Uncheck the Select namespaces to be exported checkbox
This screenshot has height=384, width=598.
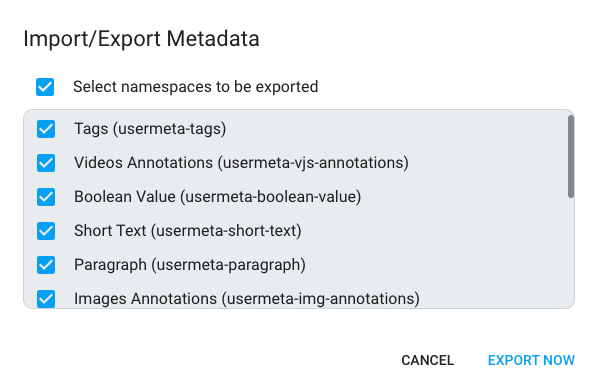pos(45,87)
